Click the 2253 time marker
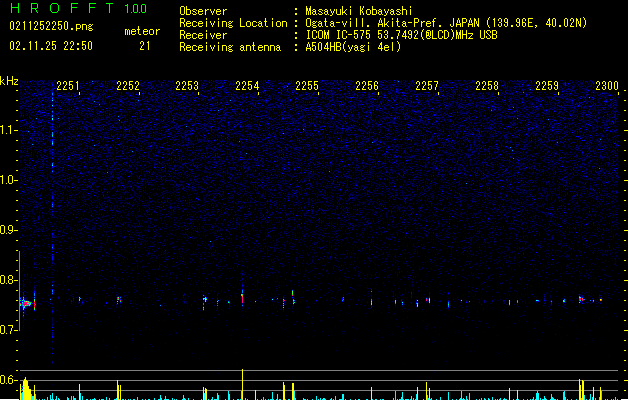 [187, 85]
